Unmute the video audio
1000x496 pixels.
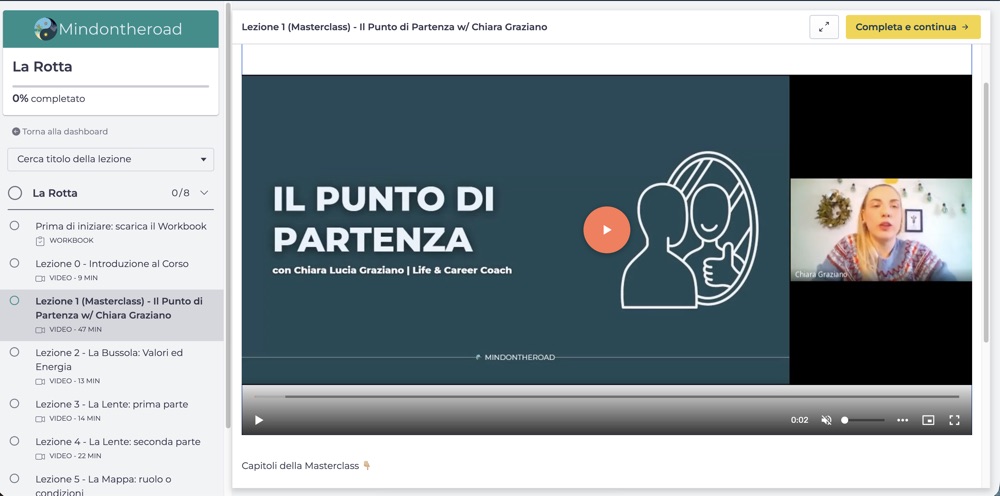click(826, 420)
